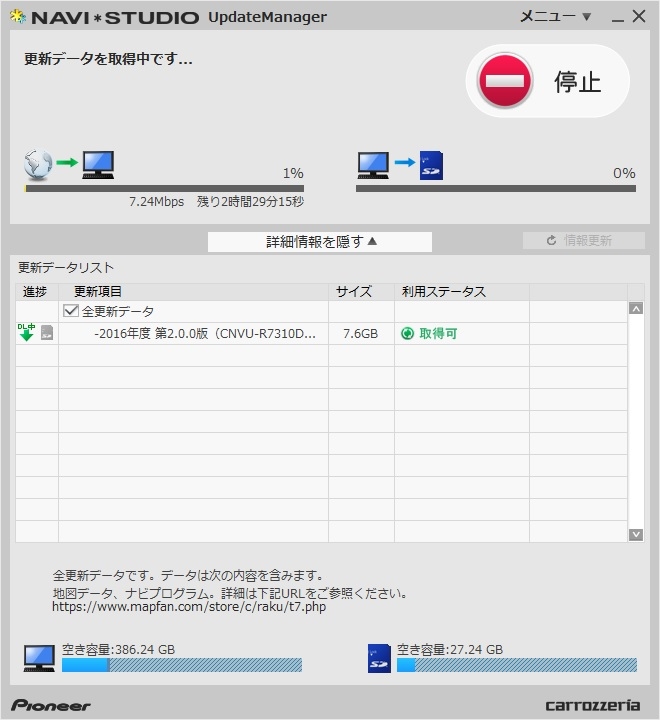Image resolution: width=660 pixels, height=720 pixels.
Task: Click the SD card free space icon
Action: pos(379,658)
